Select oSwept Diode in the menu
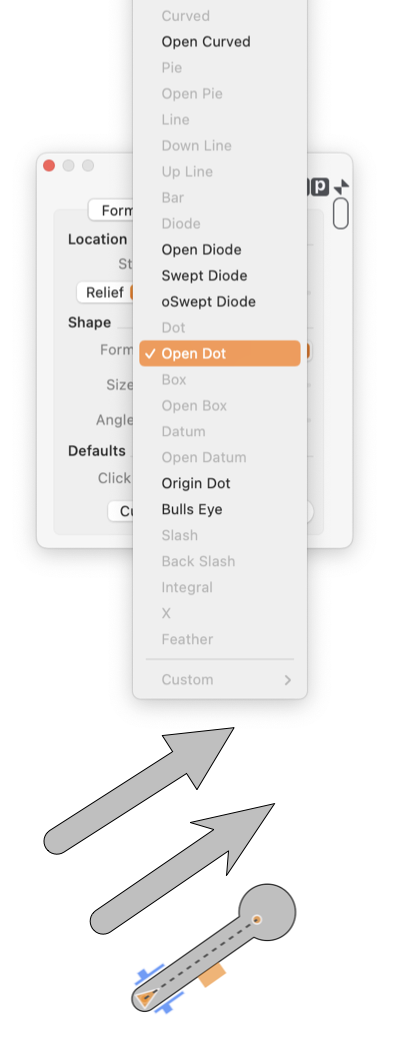 coord(208,302)
